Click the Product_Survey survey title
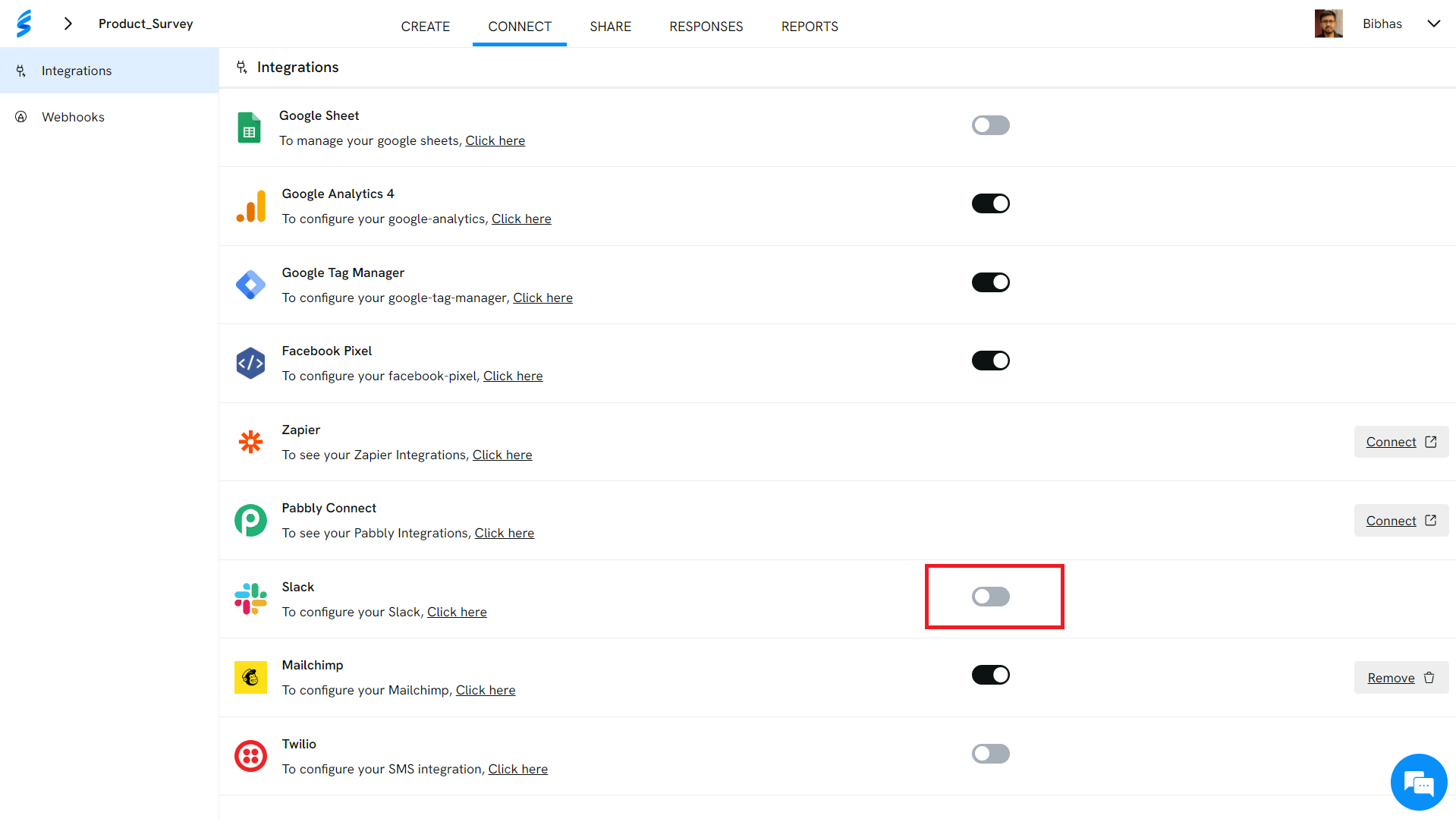This screenshot has height=819, width=1456. pos(146,24)
